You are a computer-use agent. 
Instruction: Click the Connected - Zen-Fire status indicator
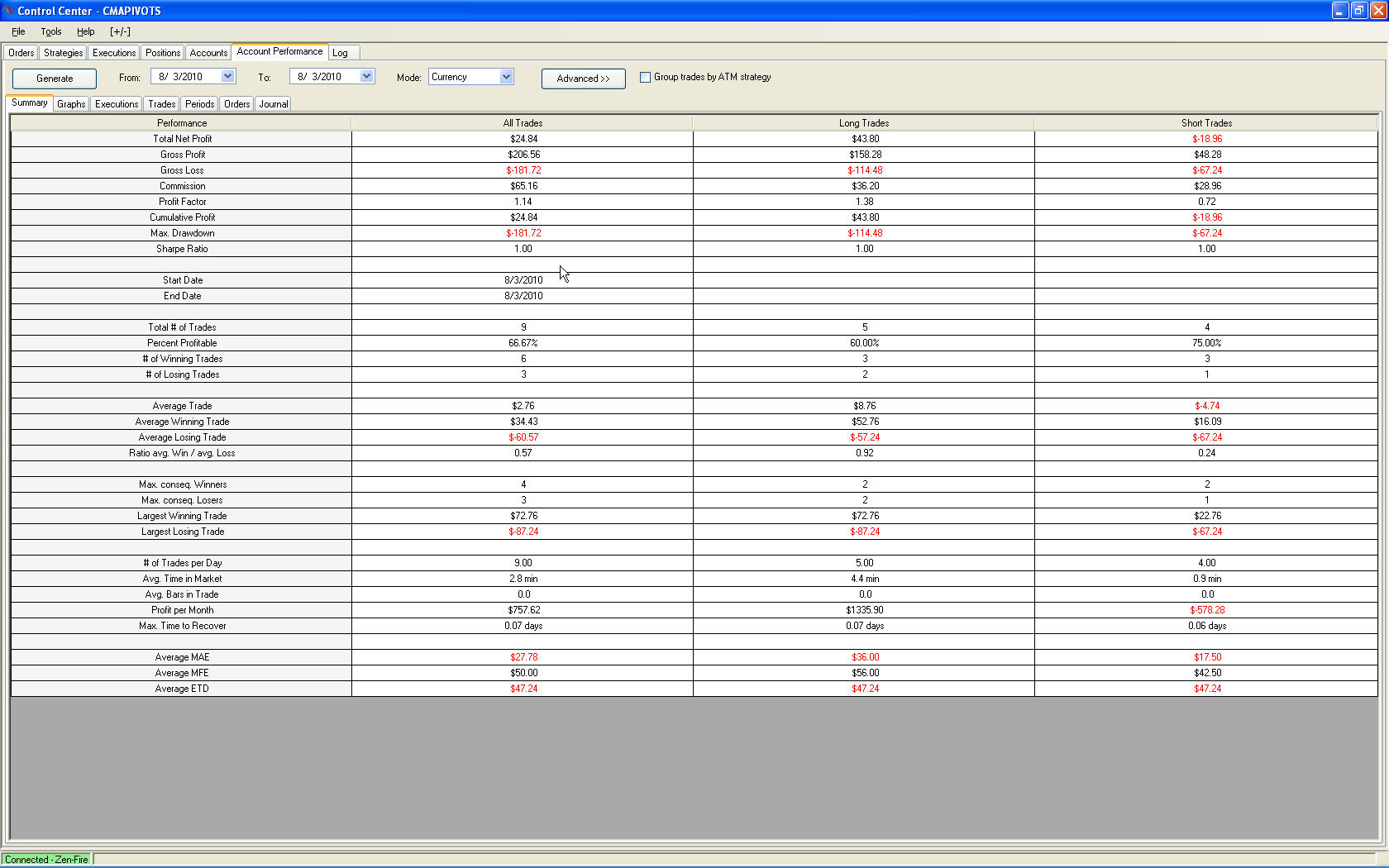point(47,860)
